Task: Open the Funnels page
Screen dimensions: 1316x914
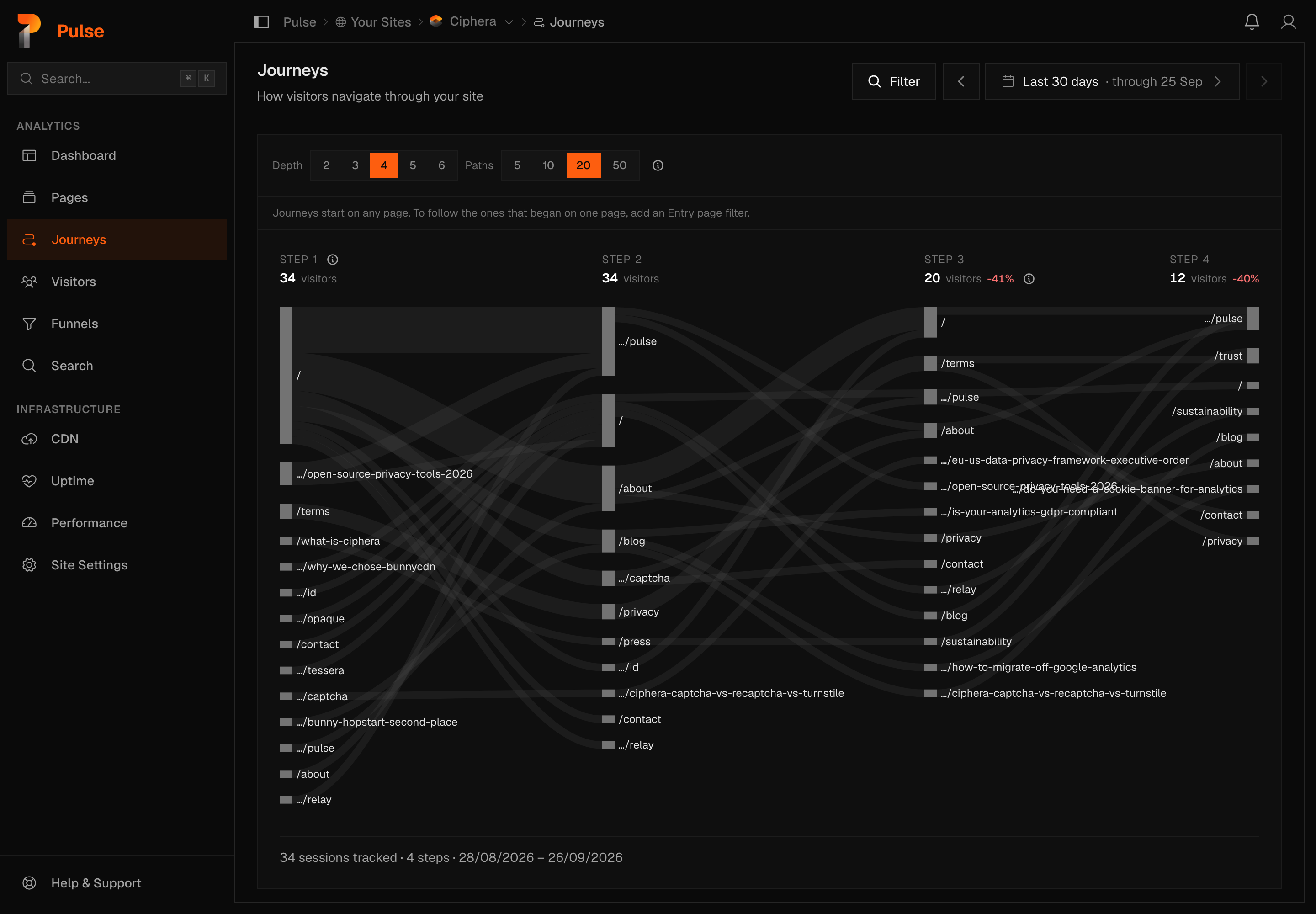Action: [117, 324]
